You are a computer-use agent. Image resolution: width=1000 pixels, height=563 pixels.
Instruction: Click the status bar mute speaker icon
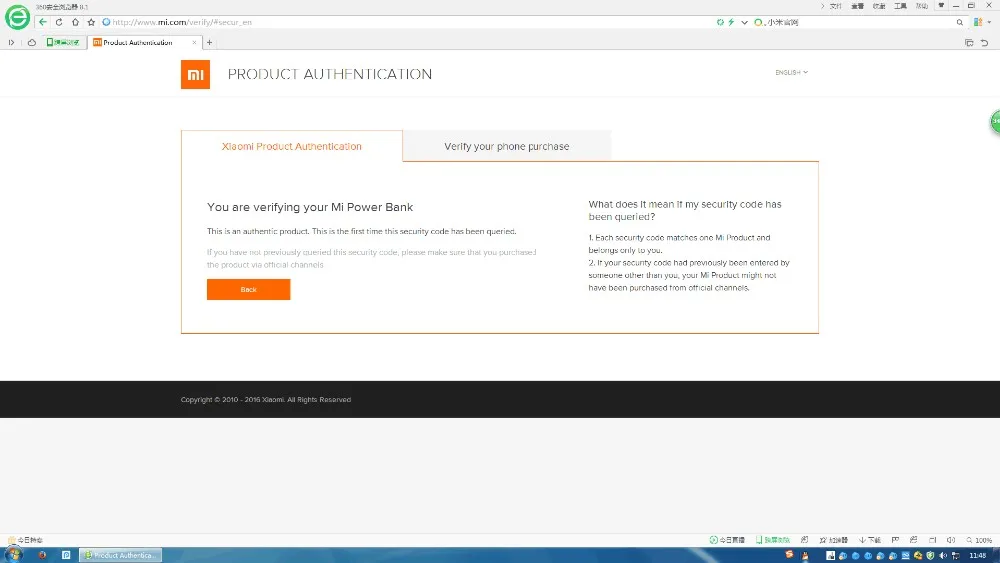coord(950,540)
